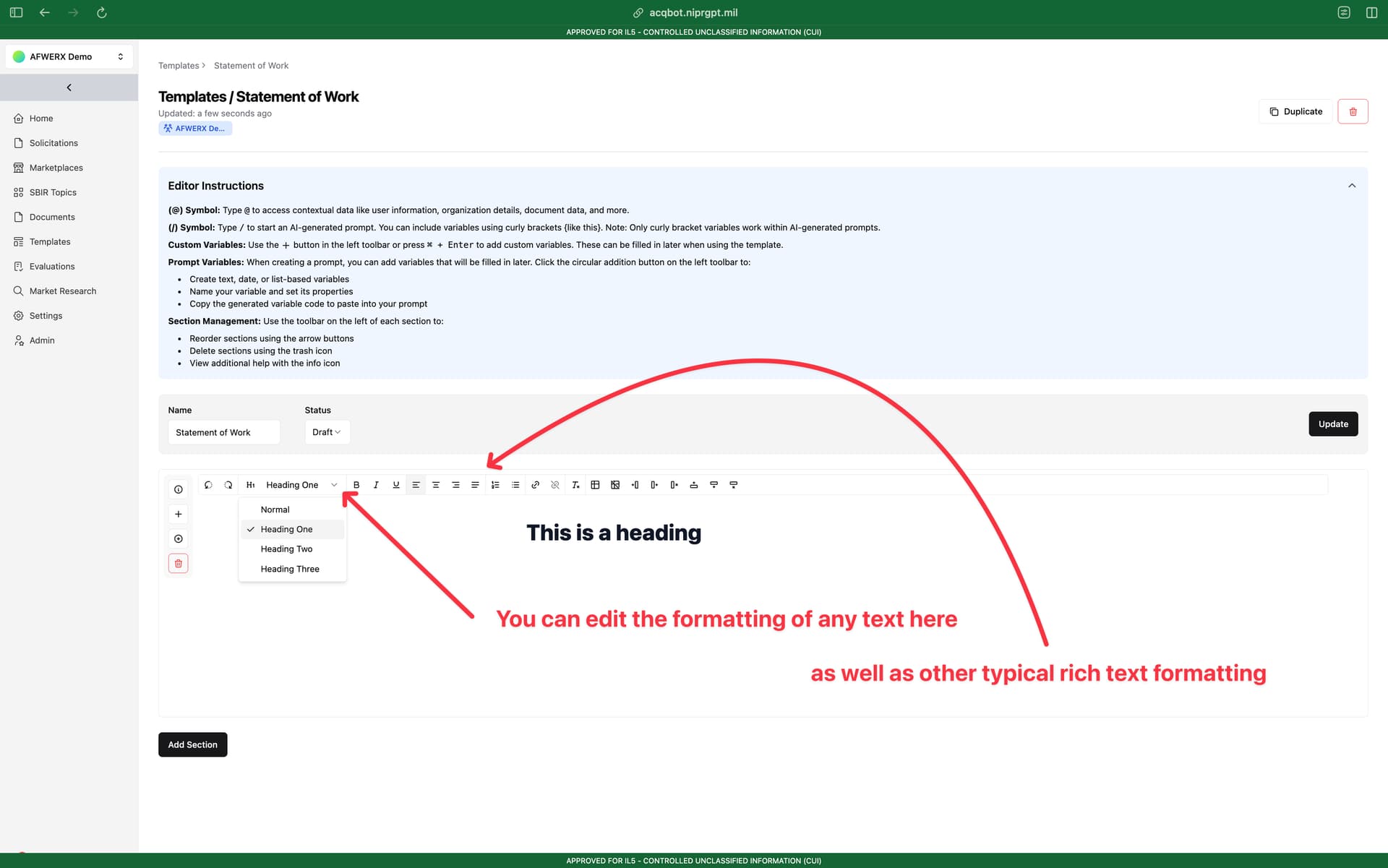Click the AFWERX De... organization tag
Image resolution: width=1388 pixels, height=868 pixels.
[x=195, y=129]
